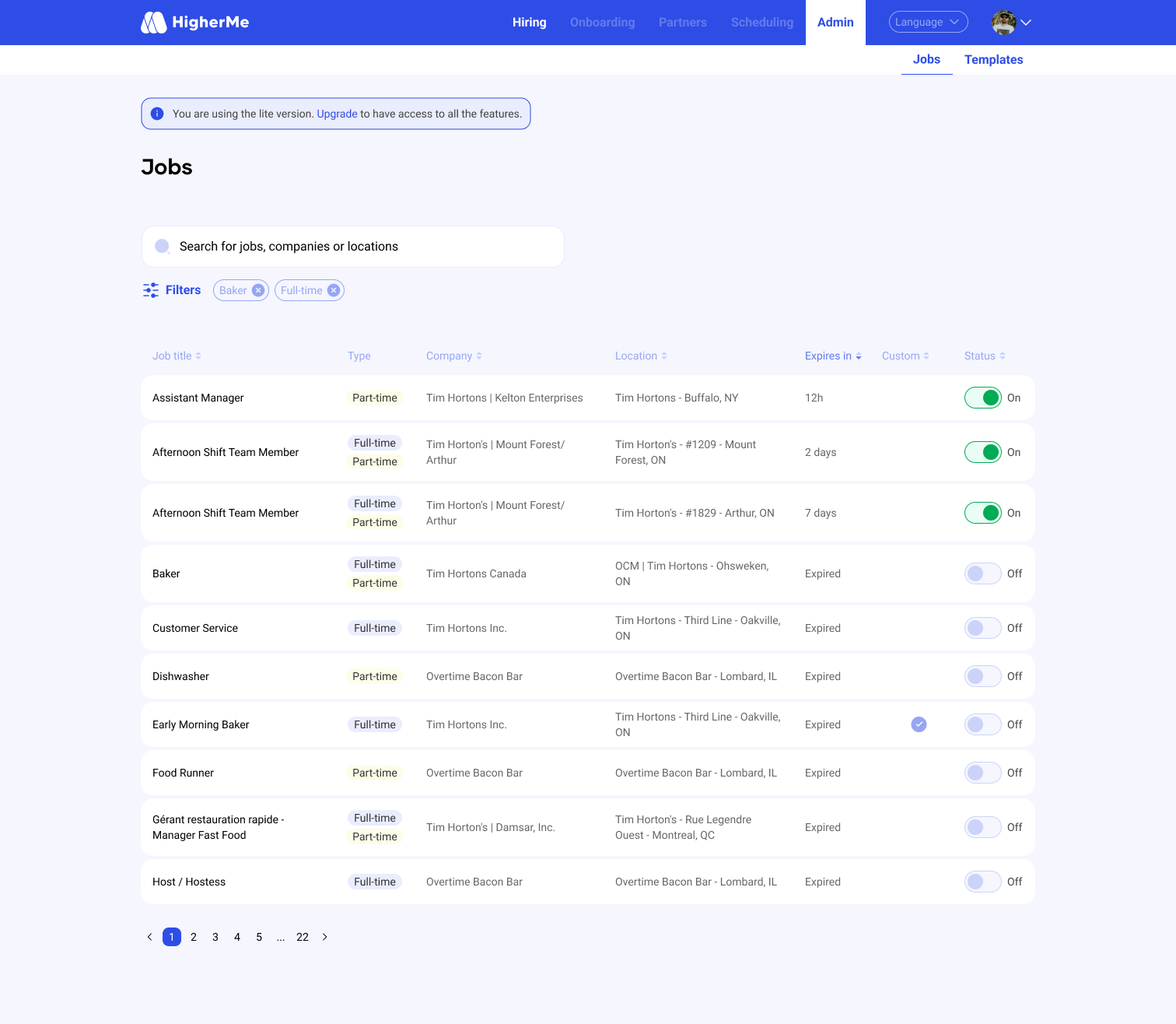Click the job search input field
Viewport: 1176px width, 1024px height.
[353, 247]
